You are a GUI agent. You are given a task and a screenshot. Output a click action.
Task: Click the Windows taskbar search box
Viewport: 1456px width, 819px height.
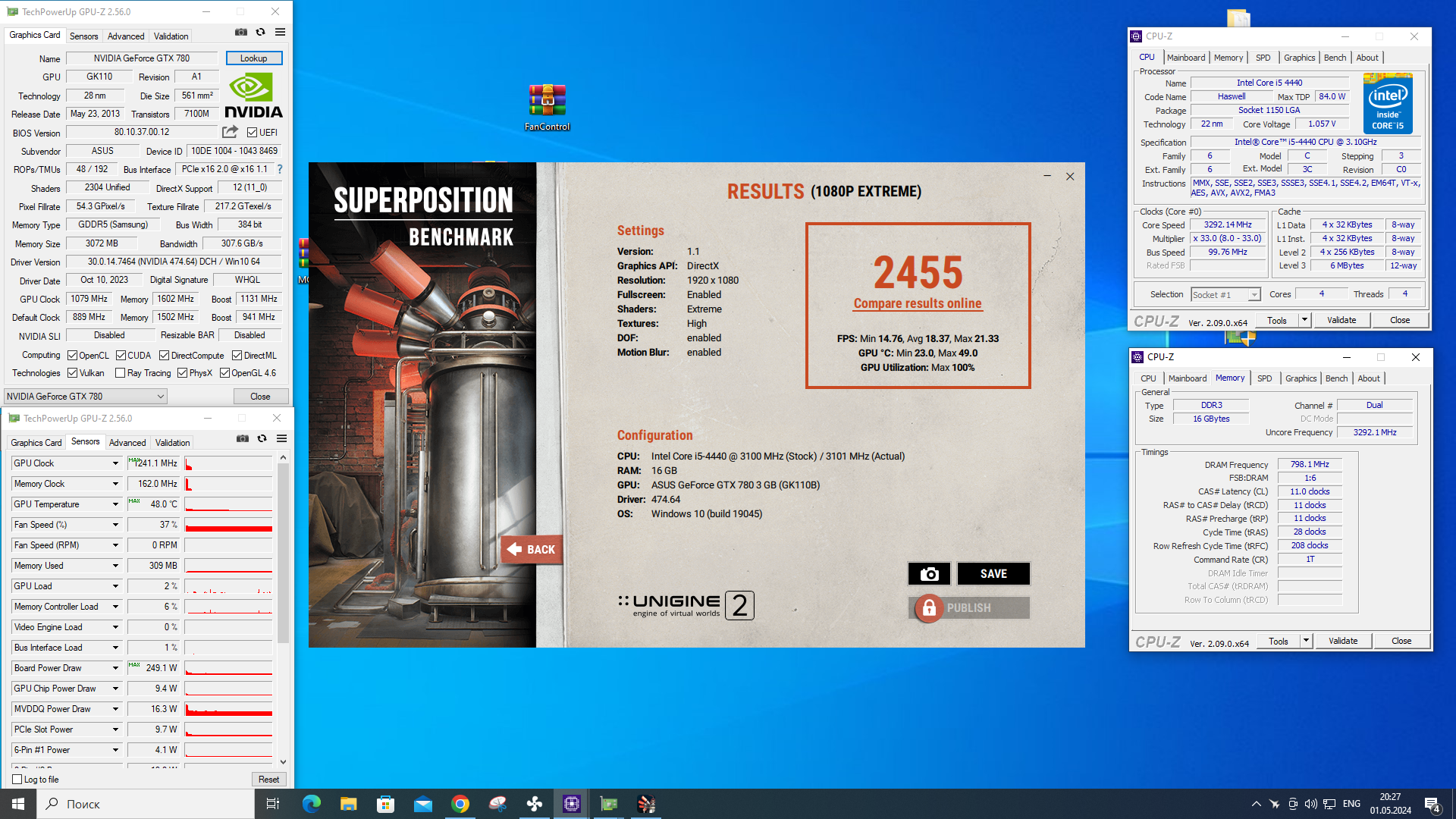[145, 804]
